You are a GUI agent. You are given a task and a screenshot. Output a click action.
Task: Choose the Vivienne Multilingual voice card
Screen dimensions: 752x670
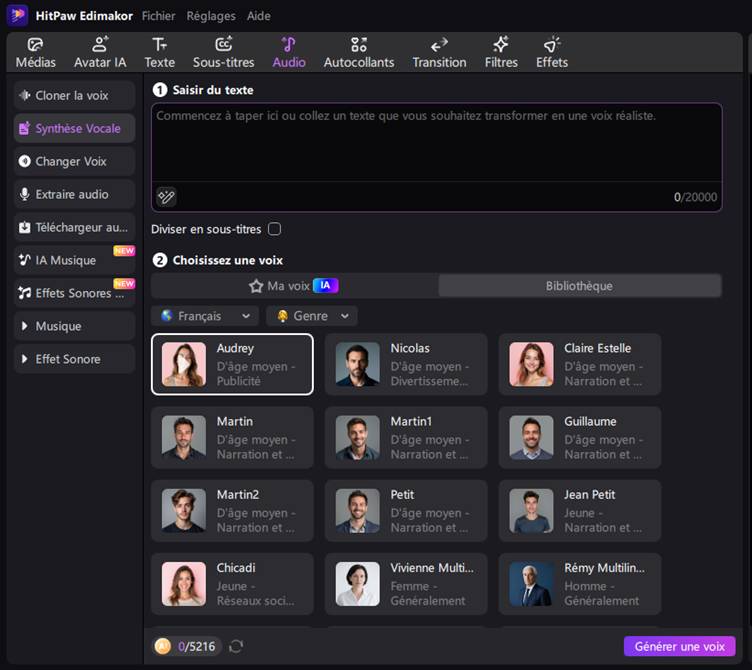[x=406, y=584]
